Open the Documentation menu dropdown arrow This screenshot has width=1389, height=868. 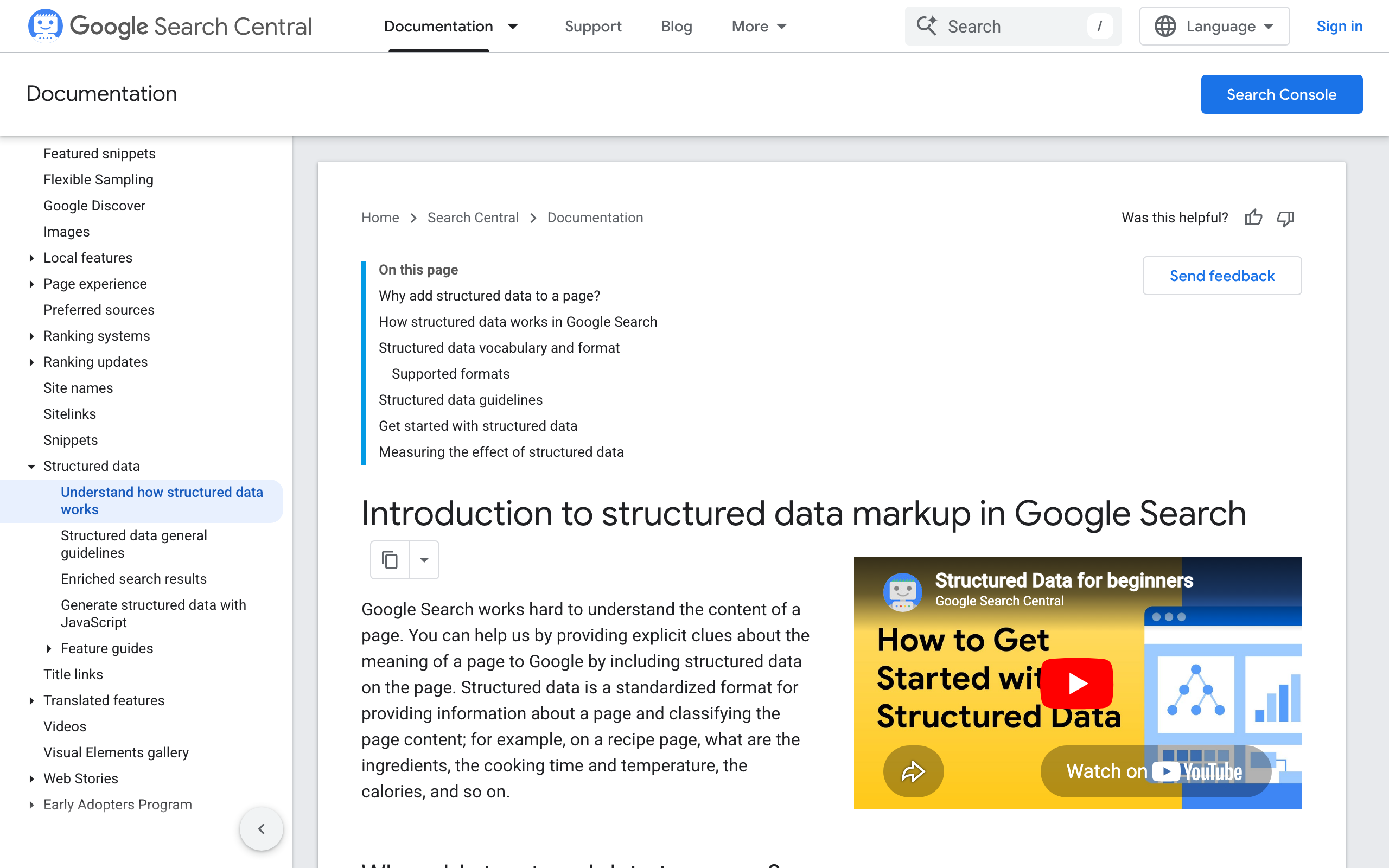(513, 27)
